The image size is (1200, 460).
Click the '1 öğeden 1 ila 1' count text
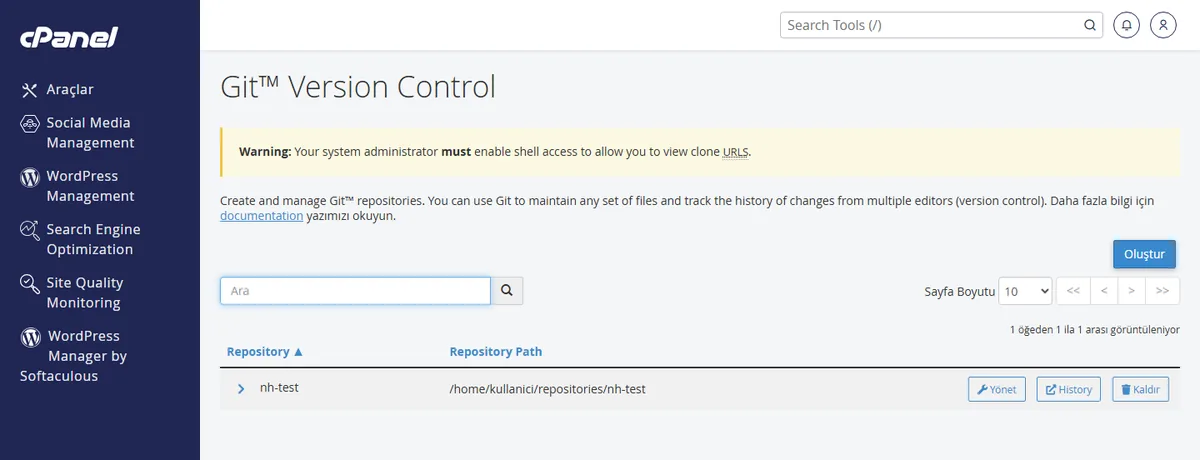click(1095, 329)
